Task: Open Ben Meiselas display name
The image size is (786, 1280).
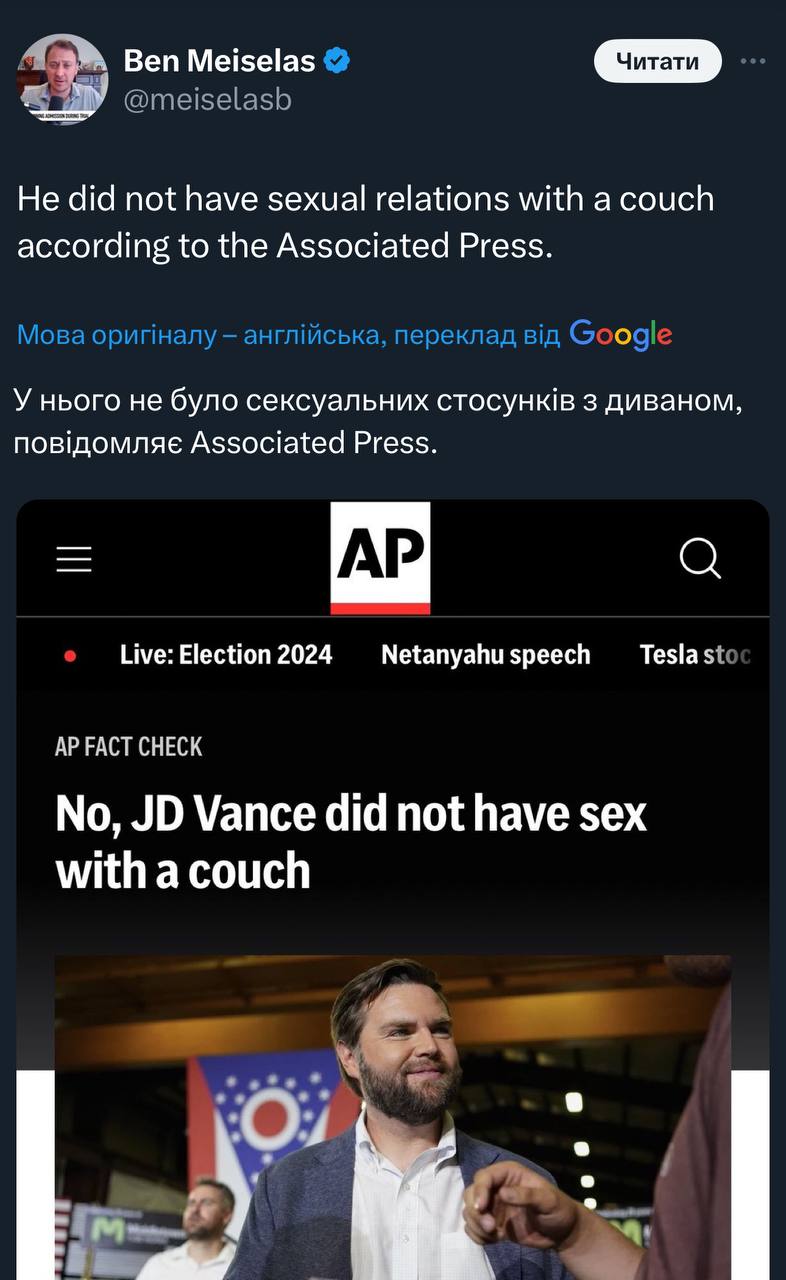Action: coord(219,62)
